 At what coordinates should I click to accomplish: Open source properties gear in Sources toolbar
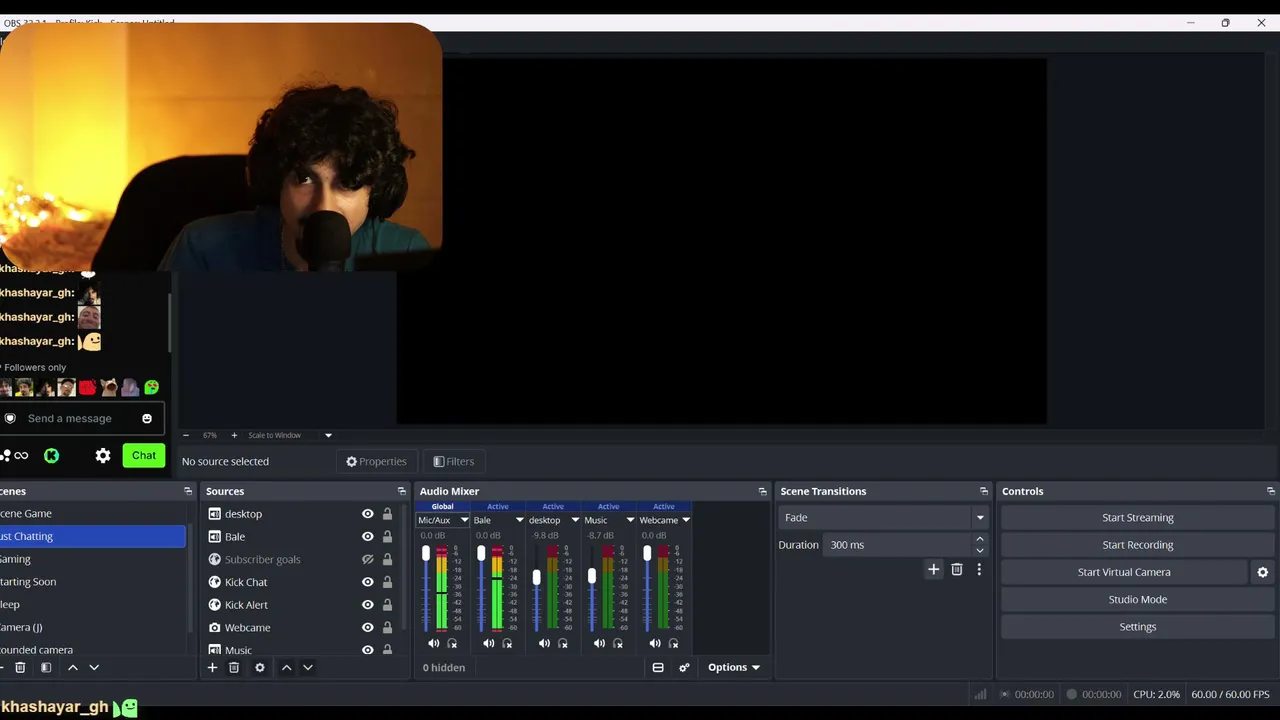coord(260,667)
